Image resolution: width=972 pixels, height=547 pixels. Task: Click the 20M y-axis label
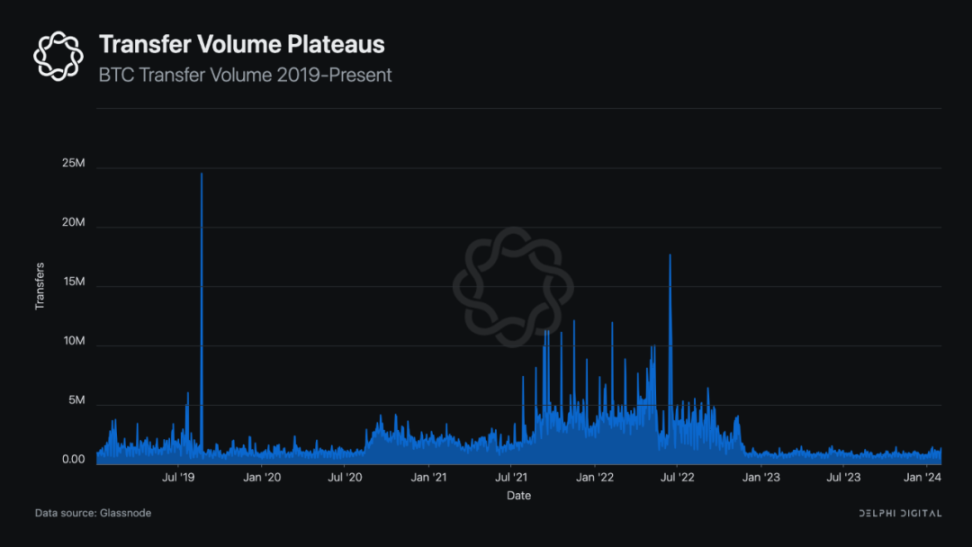tap(73, 223)
